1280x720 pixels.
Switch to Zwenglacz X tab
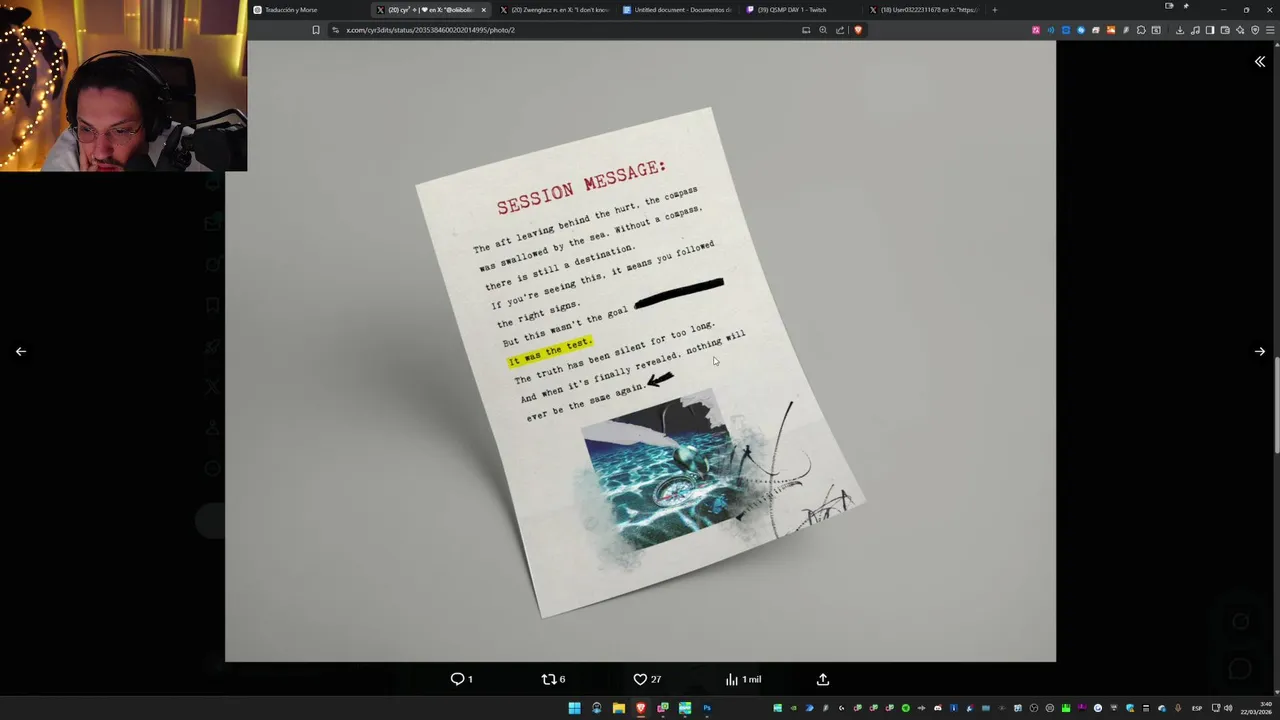tap(555, 10)
